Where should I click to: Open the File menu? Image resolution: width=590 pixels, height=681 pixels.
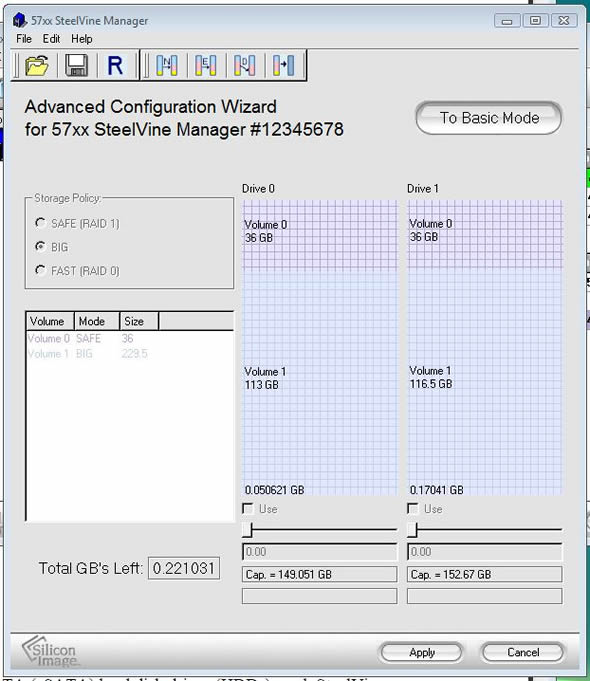[24, 39]
